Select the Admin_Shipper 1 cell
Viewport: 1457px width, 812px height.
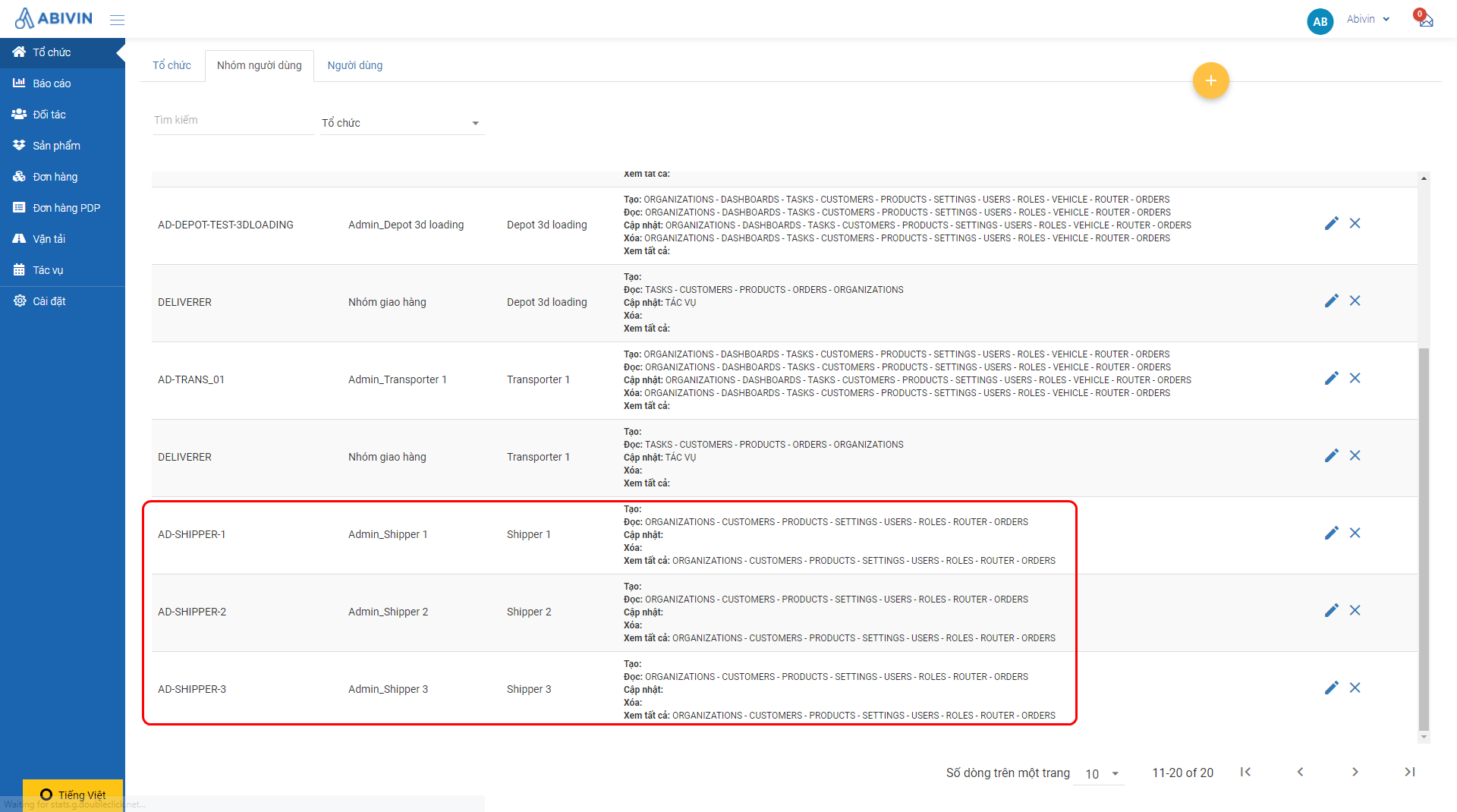click(388, 535)
